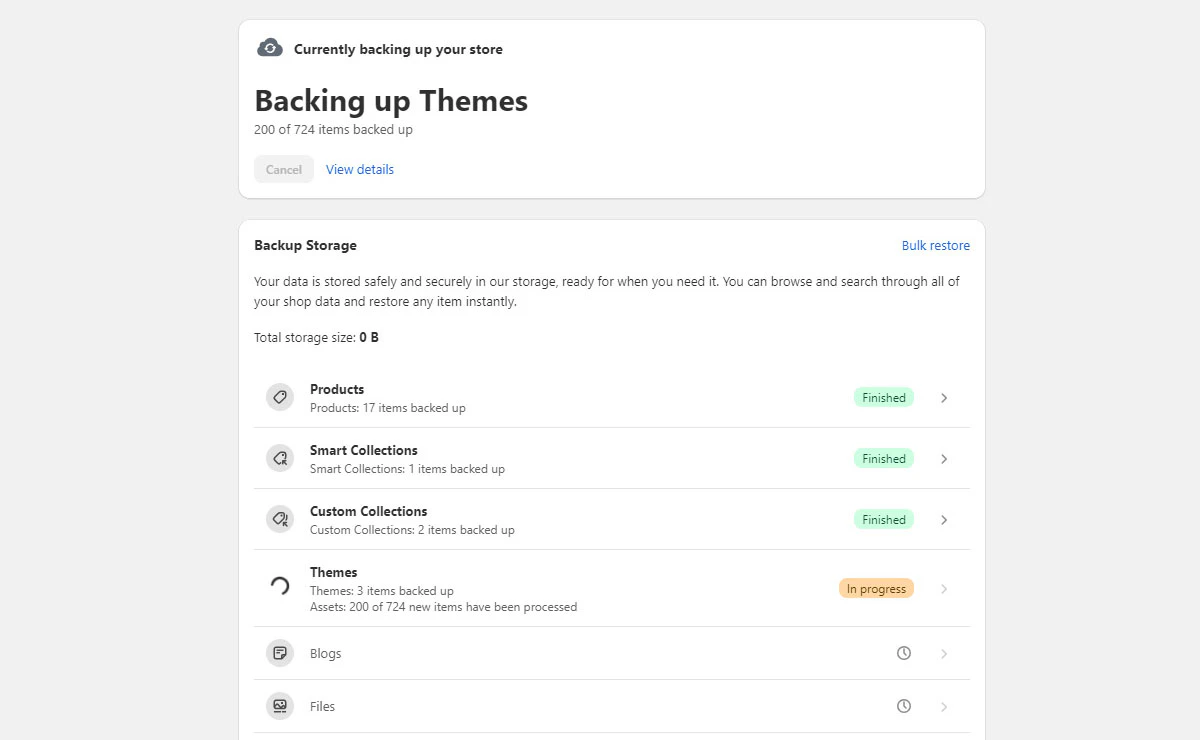Open the View details link

point(360,169)
